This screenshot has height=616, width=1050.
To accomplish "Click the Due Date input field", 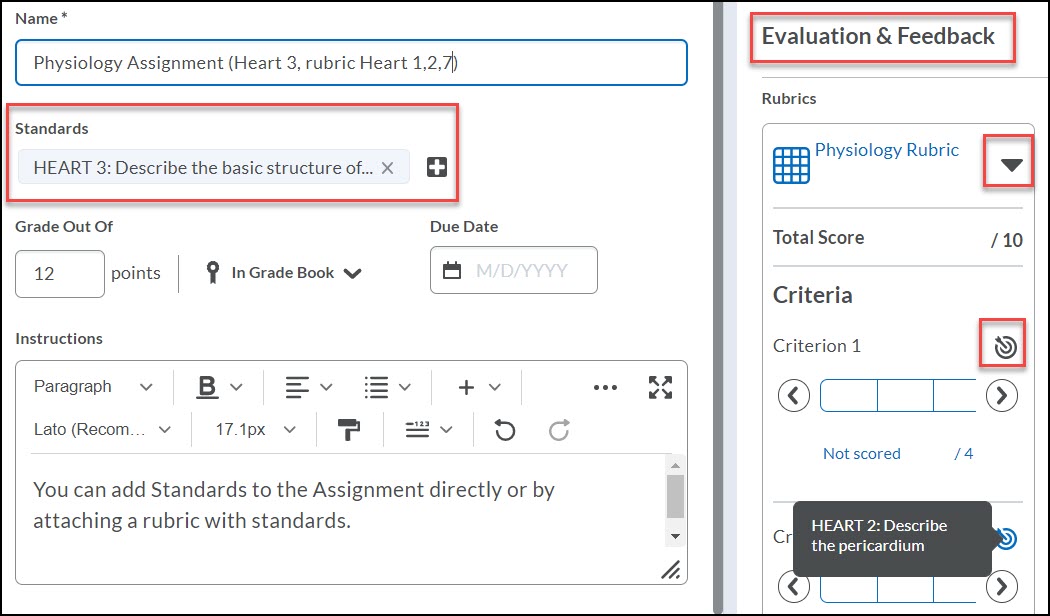I will (514, 271).
